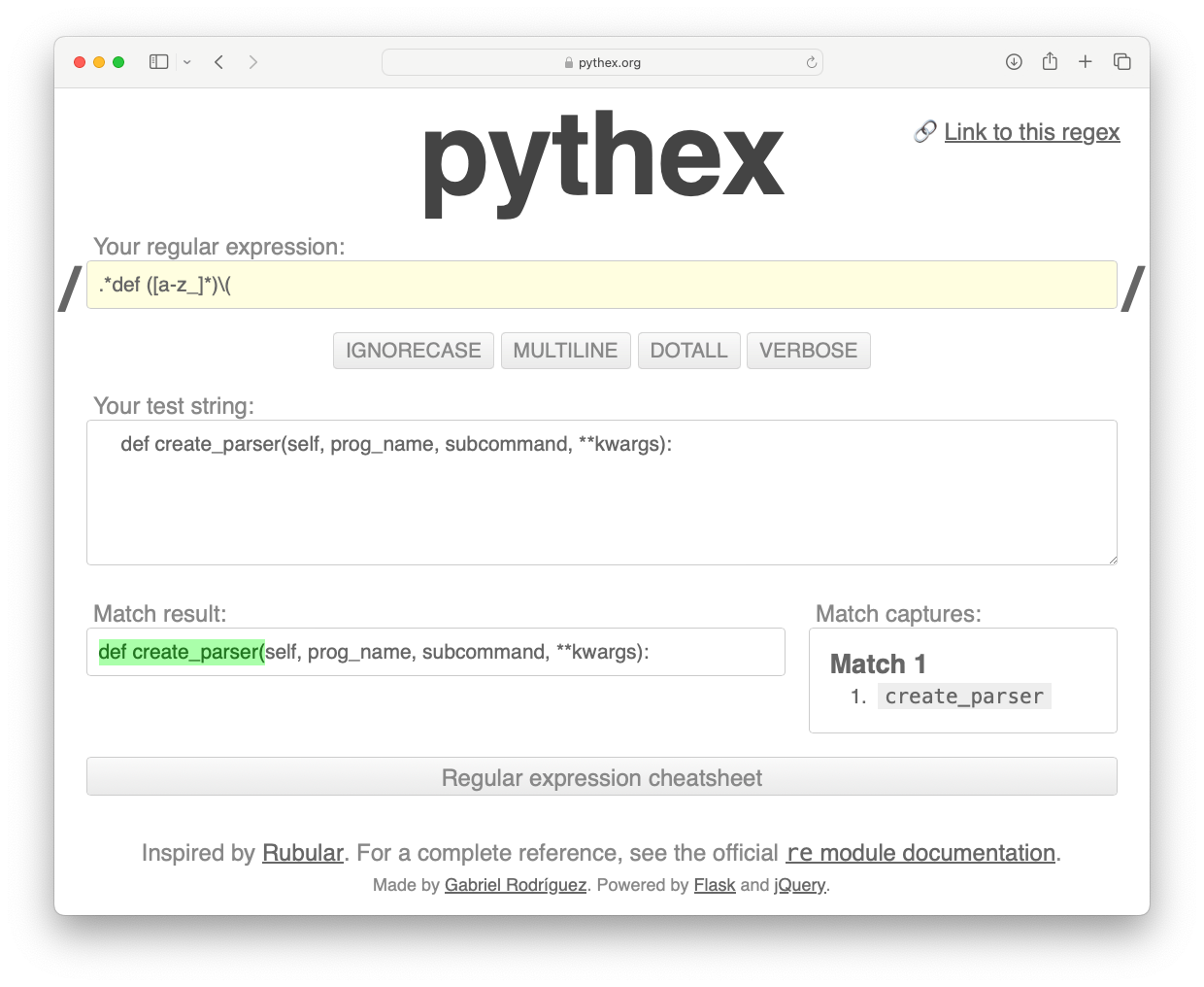Click the captured group 'create_parser'
The image size is (1204, 987).
964,697
